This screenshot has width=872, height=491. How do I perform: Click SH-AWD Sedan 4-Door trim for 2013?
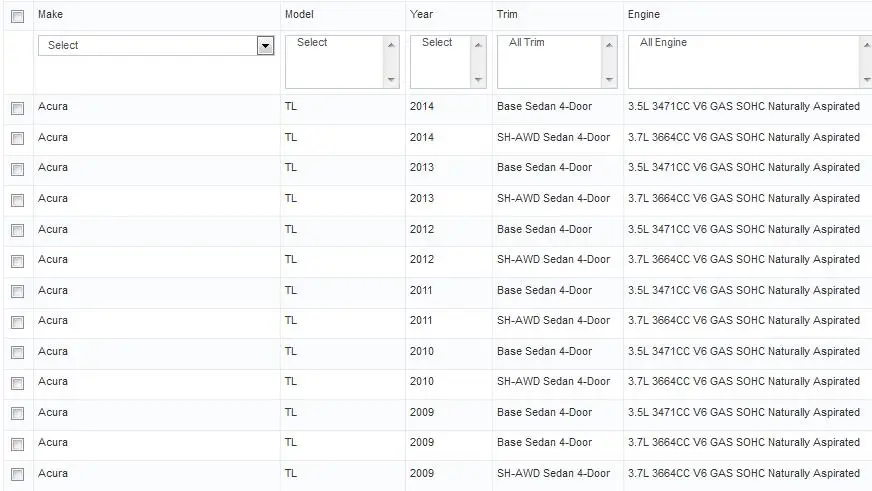[553, 198]
